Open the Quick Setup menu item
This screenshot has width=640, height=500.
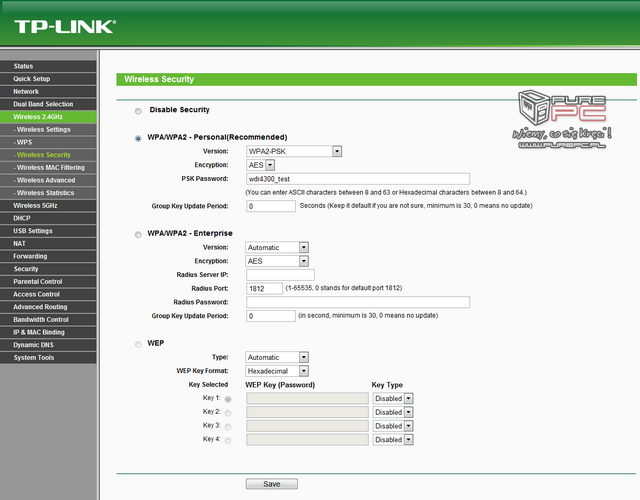[x=48, y=79]
